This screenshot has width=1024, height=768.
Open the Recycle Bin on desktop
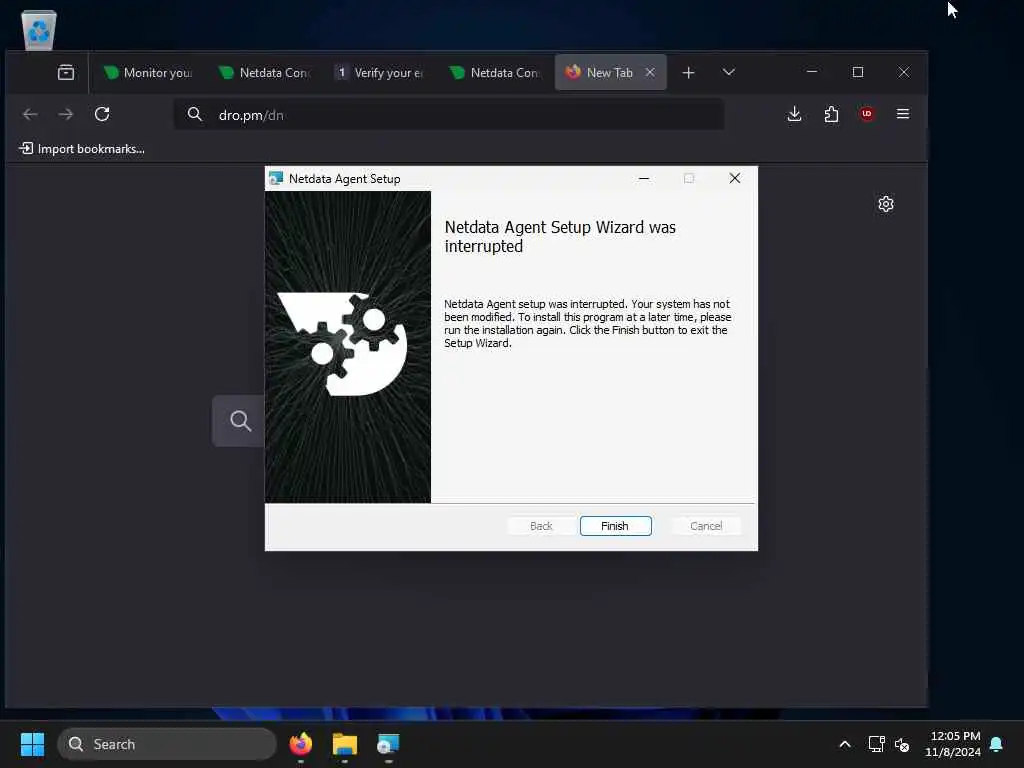[x=39, y=30]
